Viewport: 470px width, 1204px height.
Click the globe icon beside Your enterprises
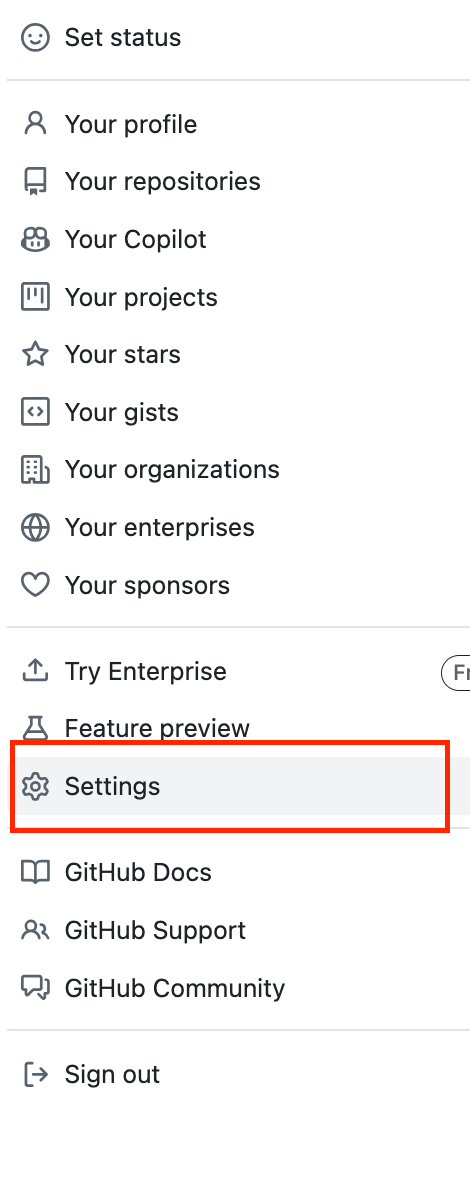coord(35,527)
